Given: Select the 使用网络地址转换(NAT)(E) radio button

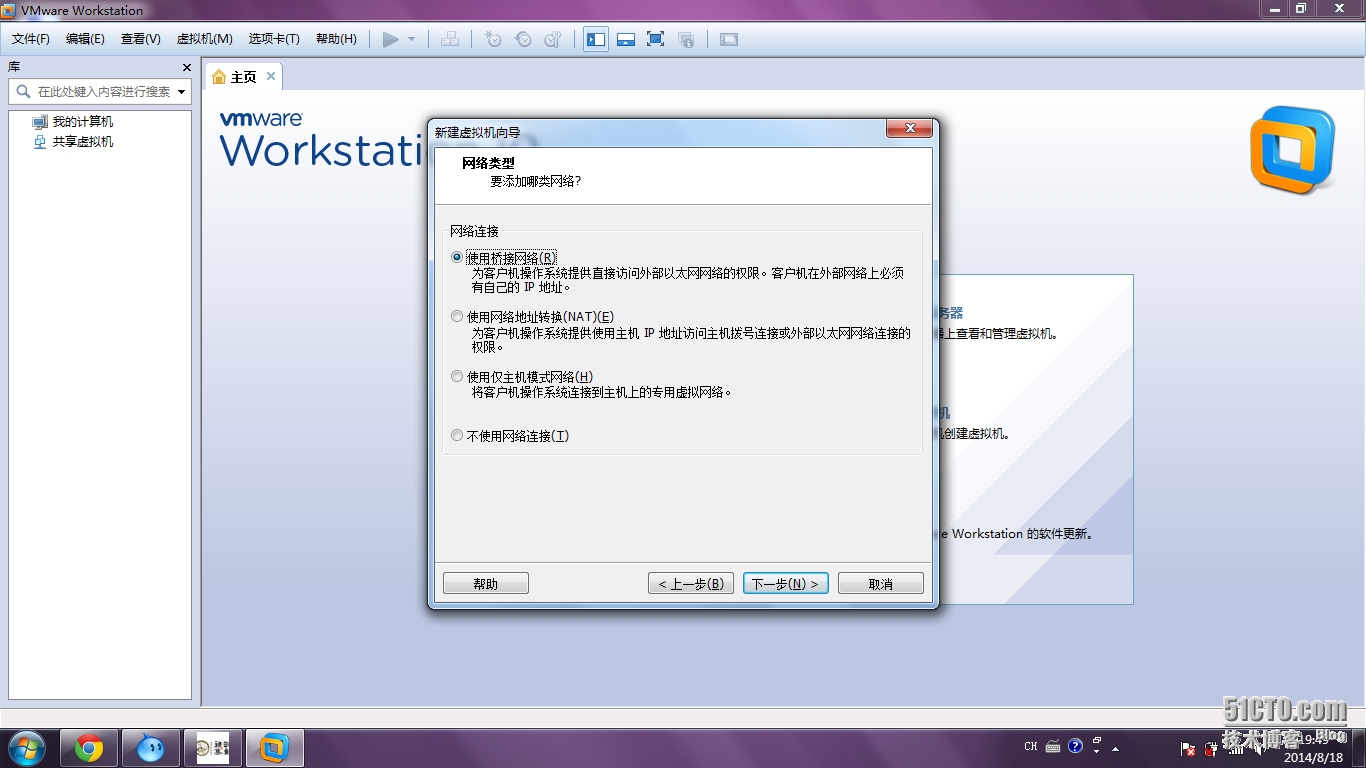Looking at the screenshot, I should point(457,317).
